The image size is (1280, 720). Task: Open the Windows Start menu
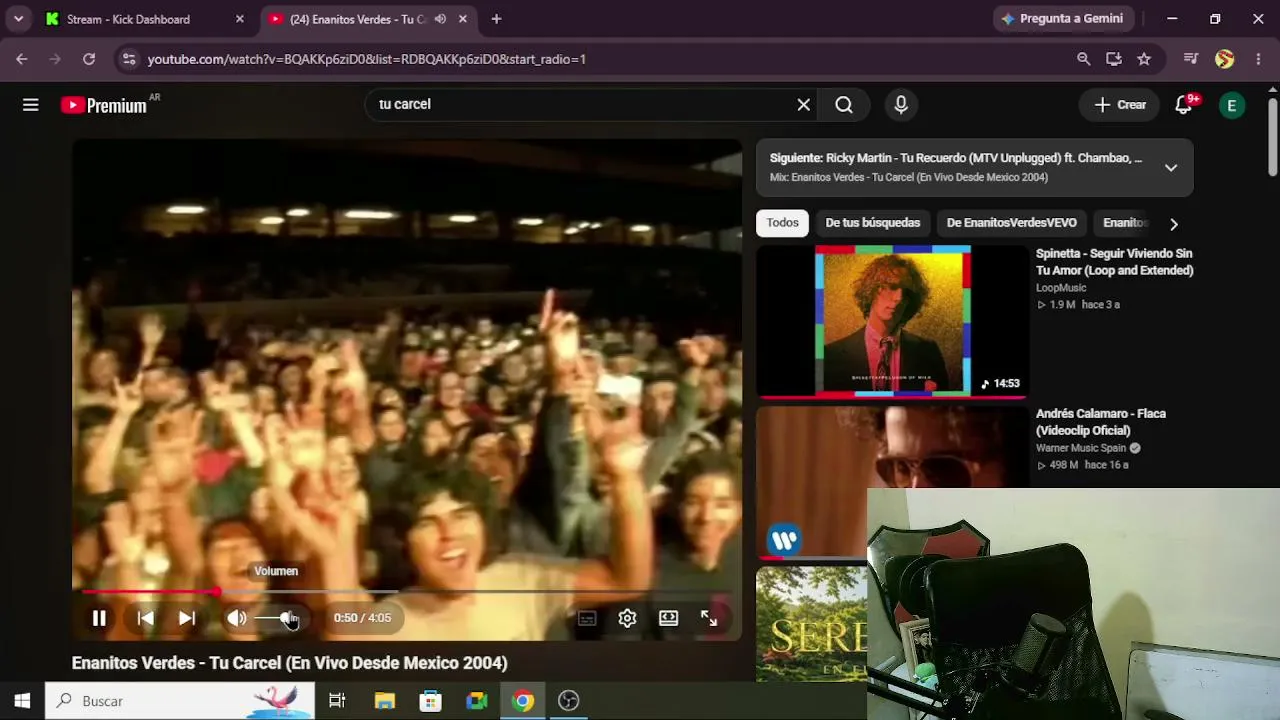22,701
